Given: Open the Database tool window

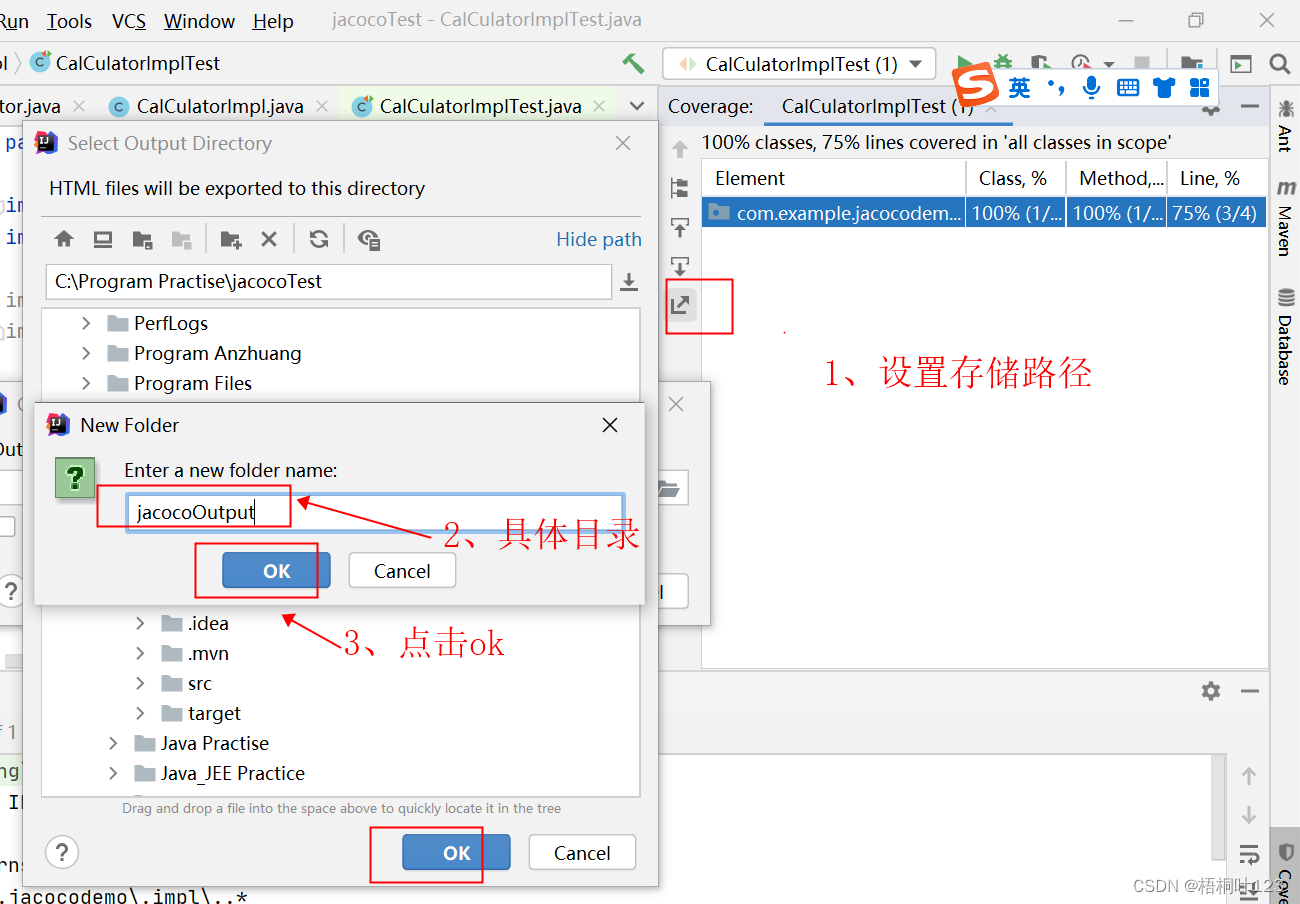Looking at the screenshot, I should pos(1285,337).
